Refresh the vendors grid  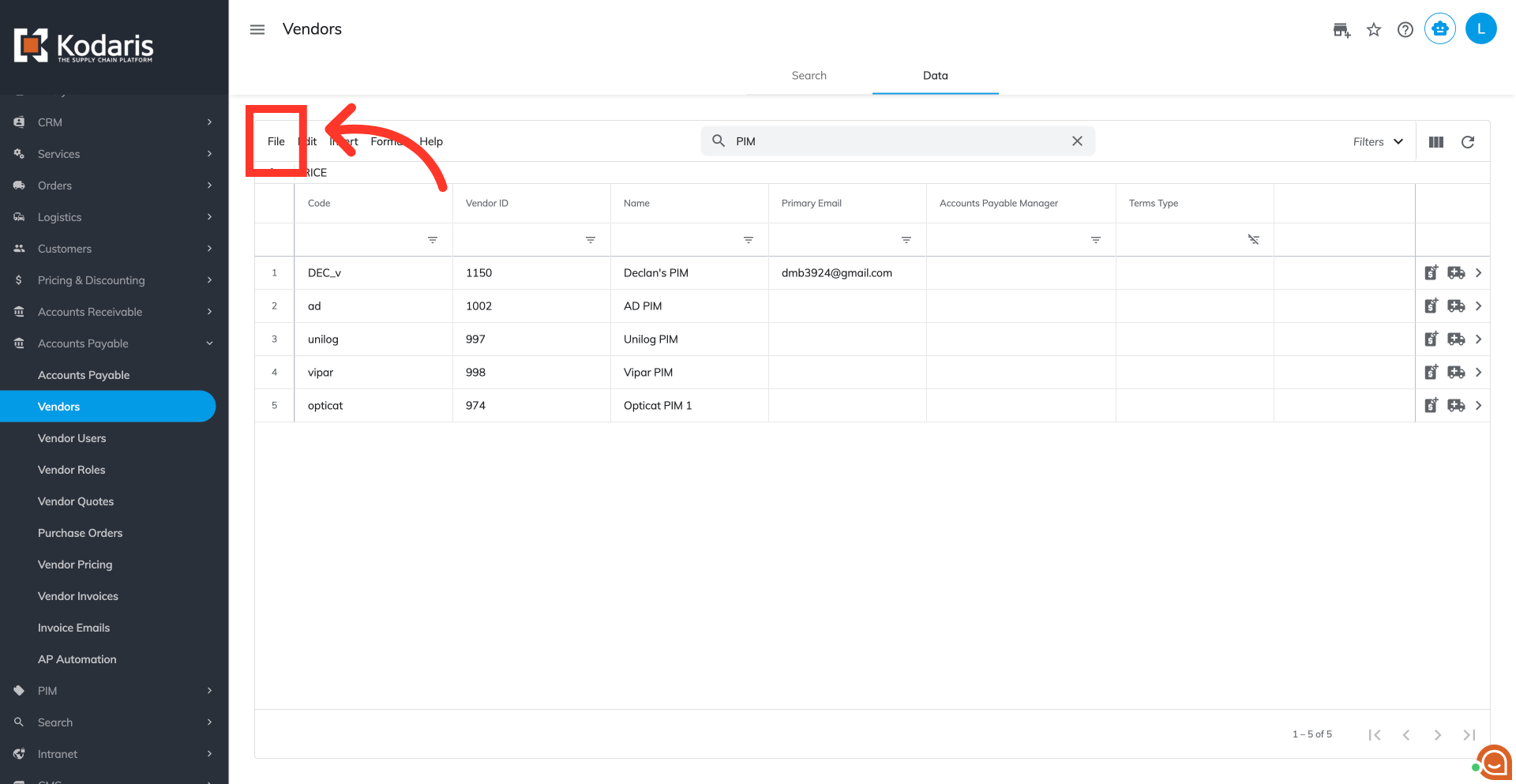[1468, 142]
